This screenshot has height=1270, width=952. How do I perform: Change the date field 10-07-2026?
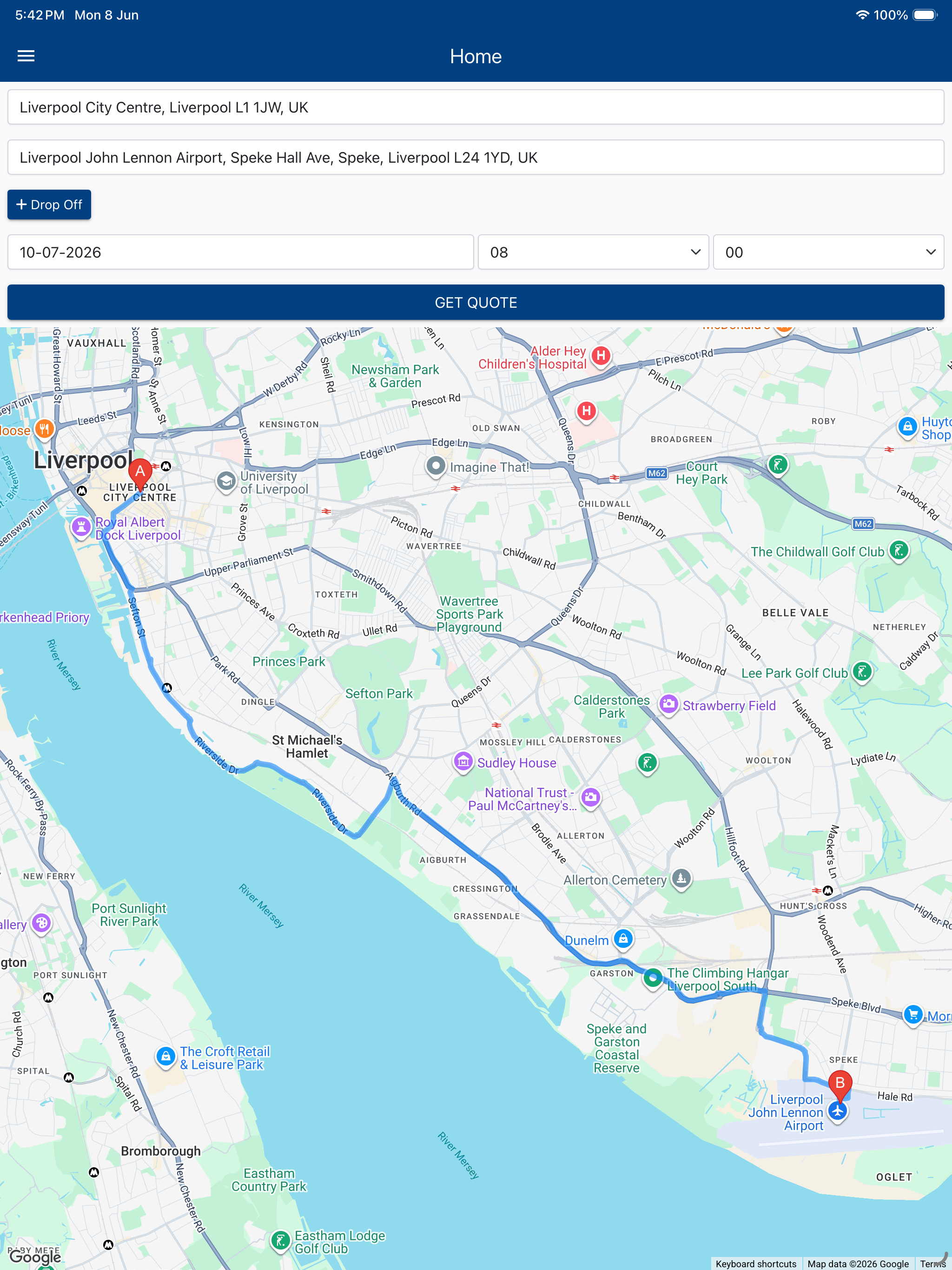(241, 252)
